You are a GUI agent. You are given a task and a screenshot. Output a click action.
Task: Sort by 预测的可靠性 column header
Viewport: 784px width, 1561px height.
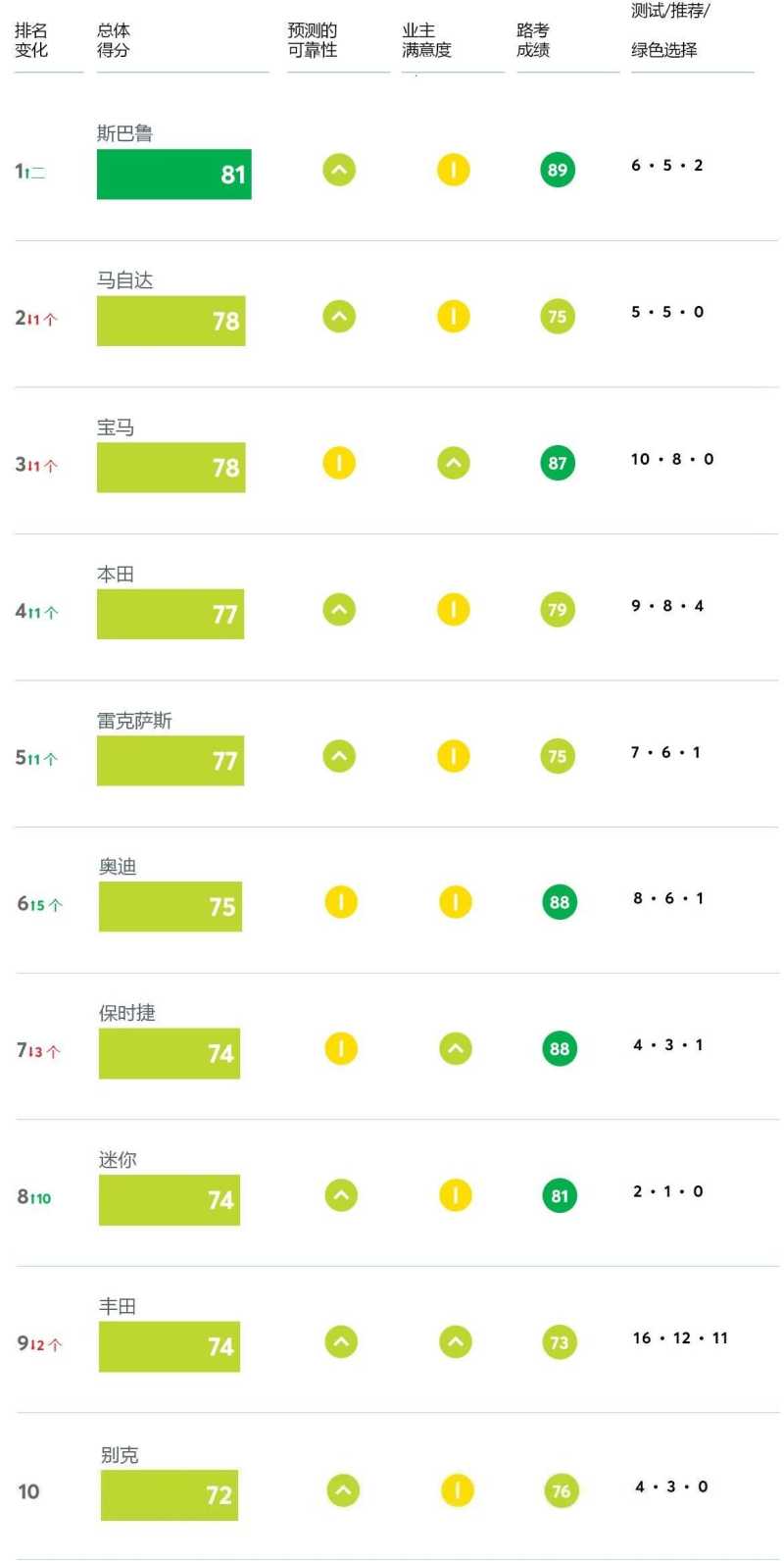coord(313,41)
